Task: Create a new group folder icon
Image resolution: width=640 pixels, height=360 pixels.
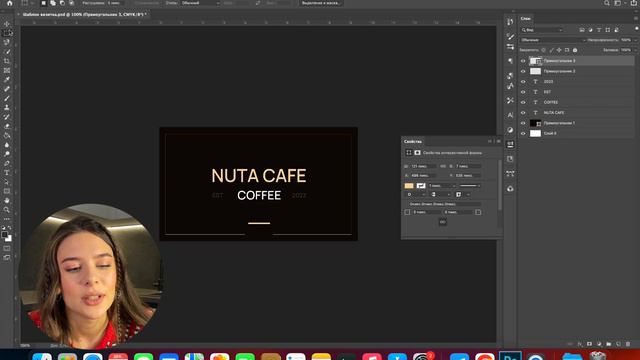Action: click(609, 344)
